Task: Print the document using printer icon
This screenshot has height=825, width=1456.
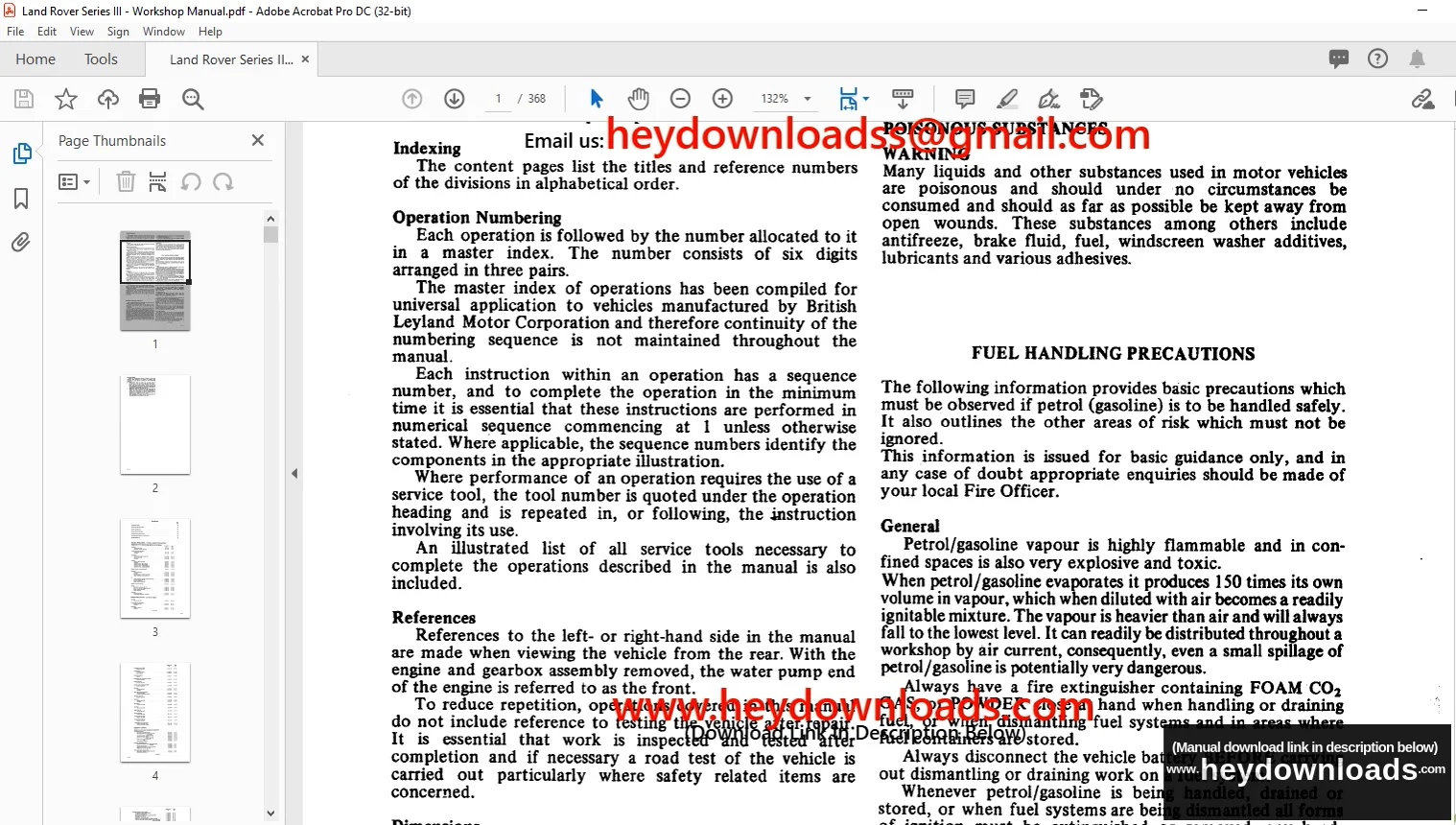Action: click(x=150, y=99)
